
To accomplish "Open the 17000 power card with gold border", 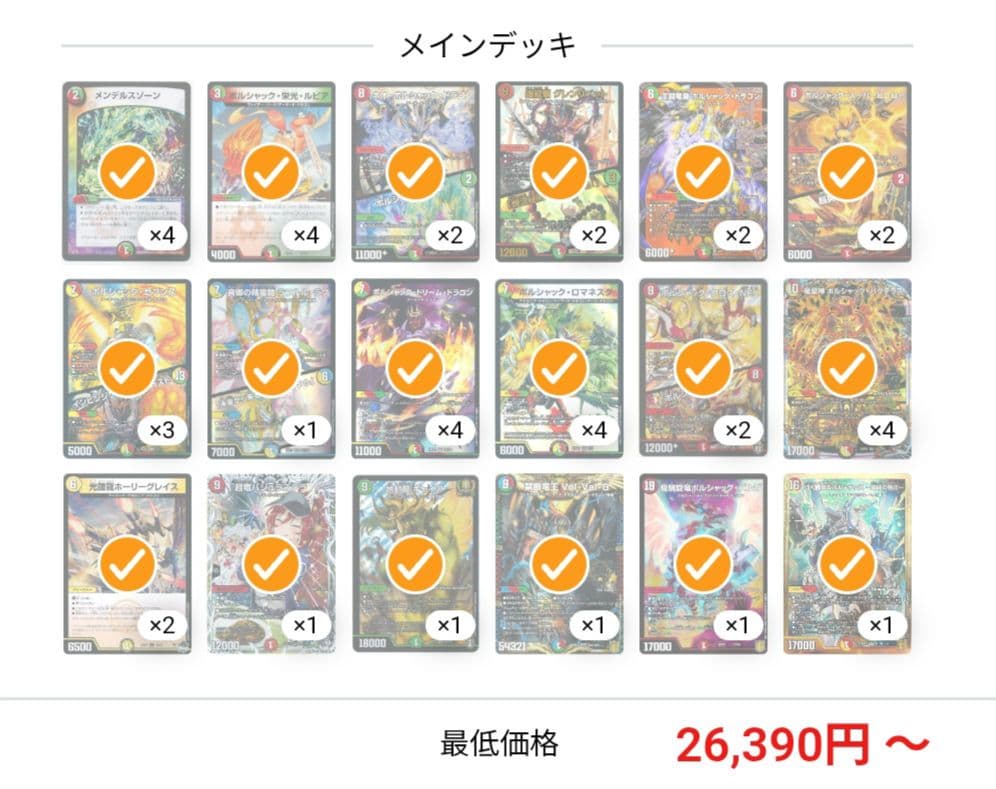I will (847, 564).
